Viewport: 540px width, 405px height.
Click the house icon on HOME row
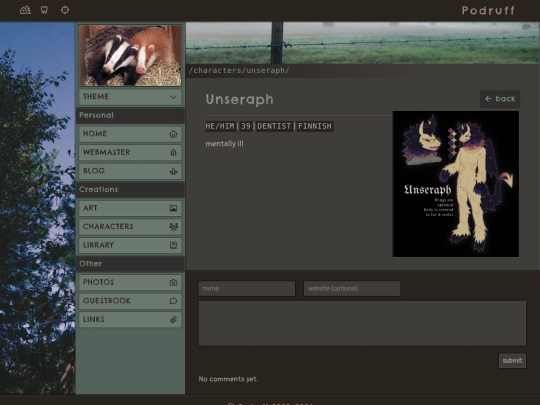173,134
